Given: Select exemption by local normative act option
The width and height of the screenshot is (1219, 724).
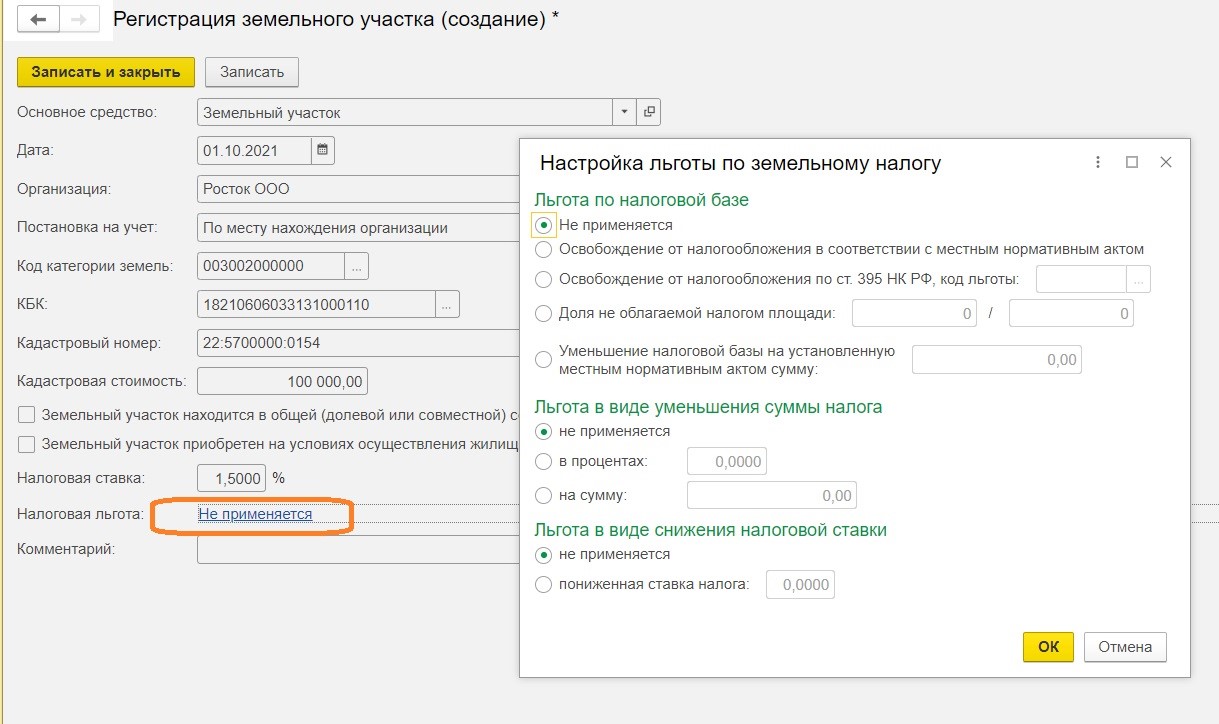Looking at the screenshot, I should point(543,249).
